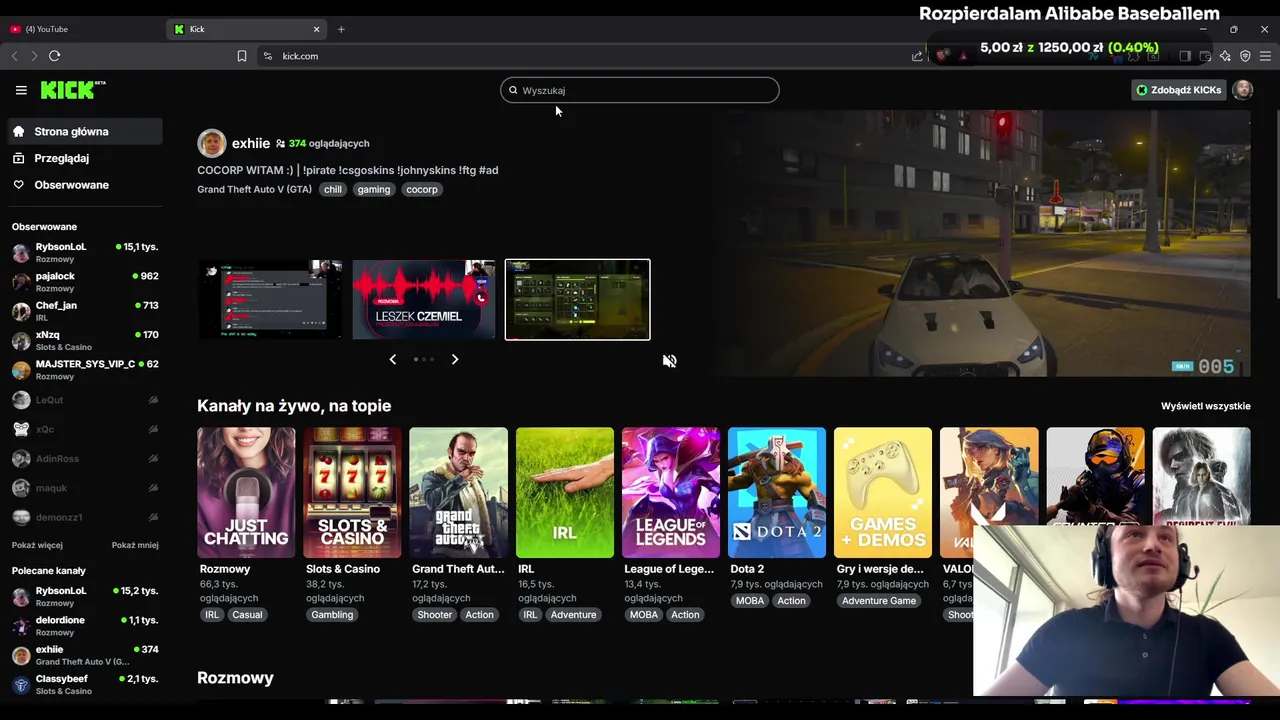Open Grand Theft Auto V (GTA) category link
The width and height of the screenshot is (1280, 720).
pyautogui.click(x=254, y=189)
